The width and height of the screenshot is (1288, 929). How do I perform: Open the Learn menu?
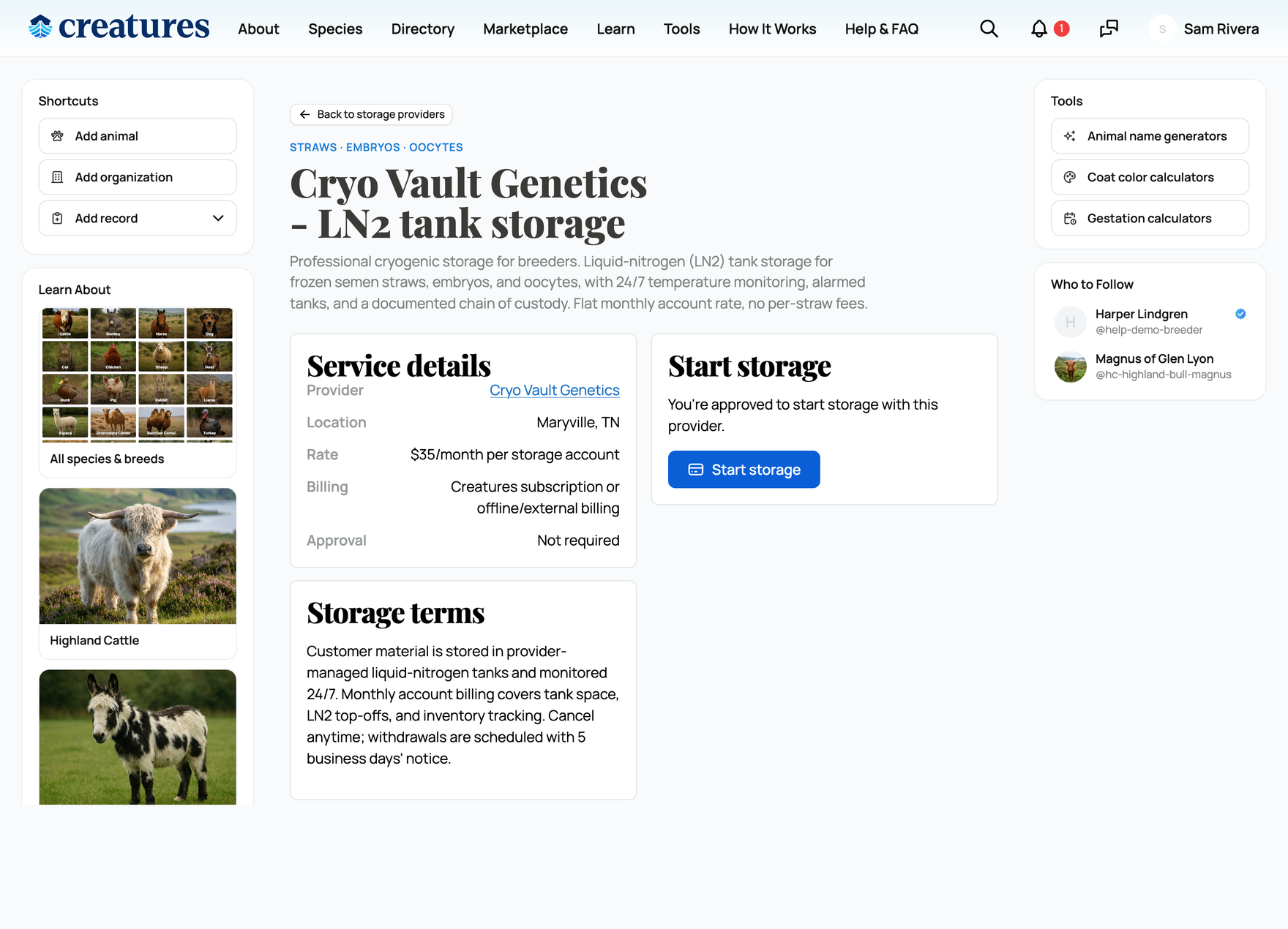coord(615,29)
